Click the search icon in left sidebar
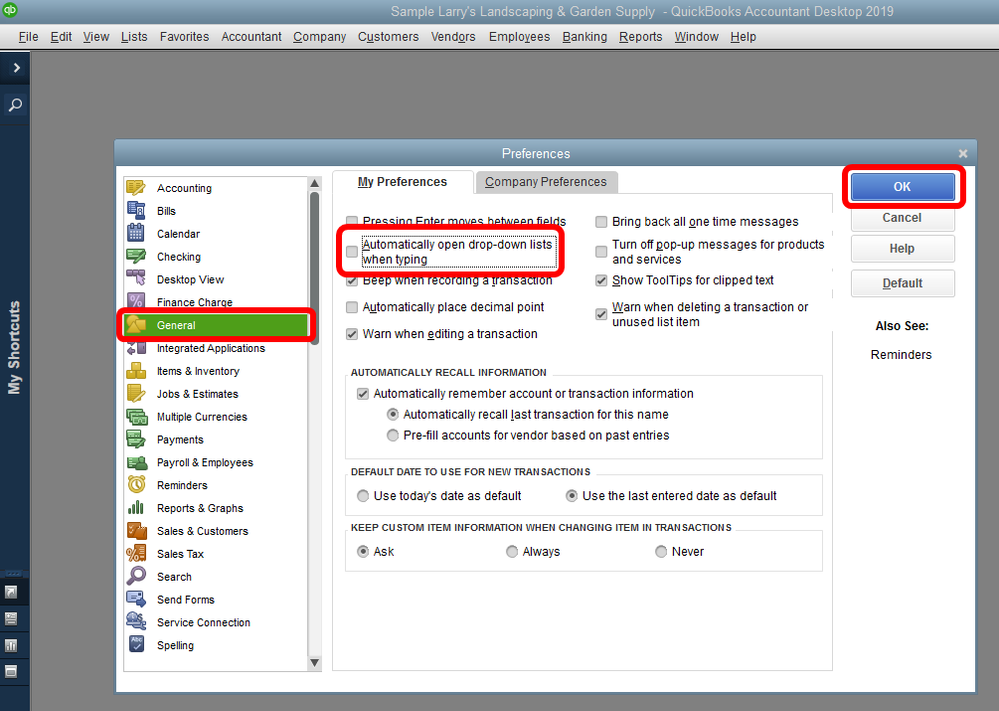This screenshot has height=711, width=999. (15, 104)
